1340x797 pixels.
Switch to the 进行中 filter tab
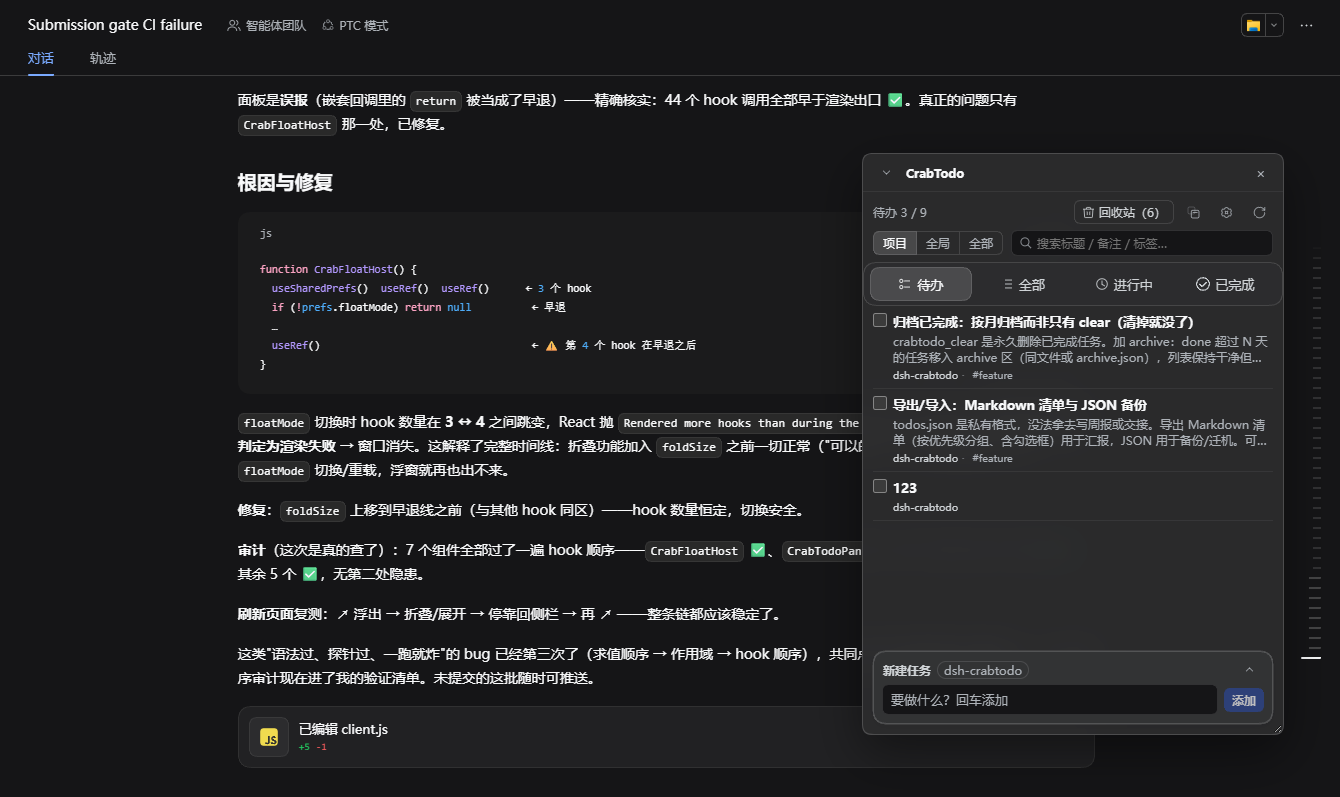tap(1124, 285)
